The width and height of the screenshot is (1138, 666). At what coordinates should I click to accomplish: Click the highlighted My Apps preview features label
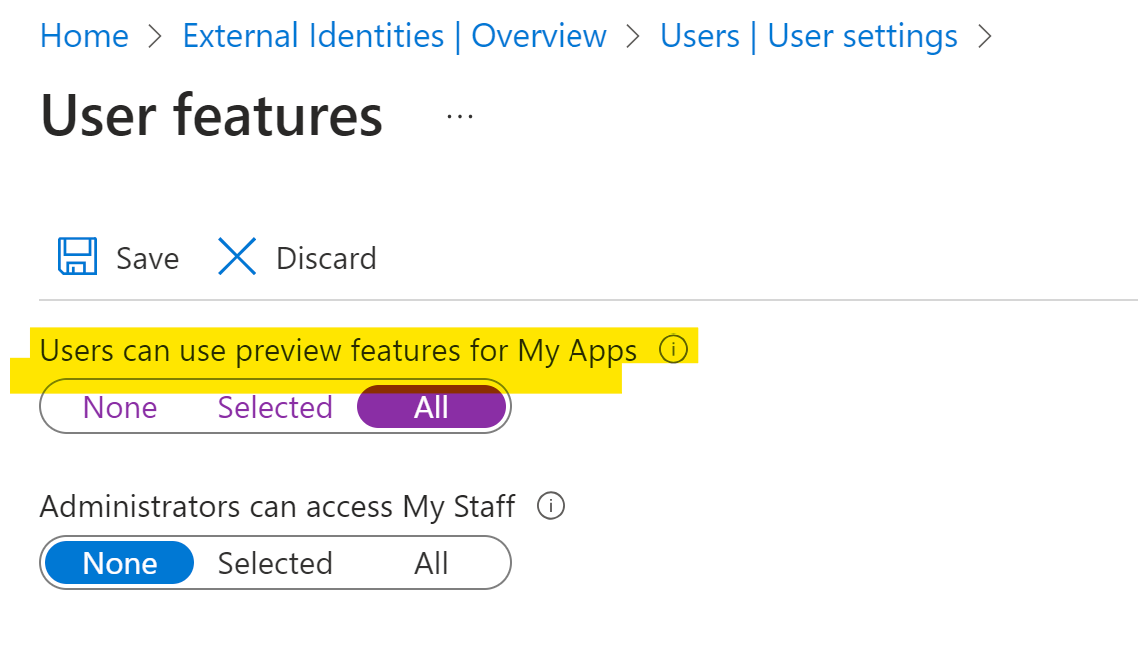(338, 351)
